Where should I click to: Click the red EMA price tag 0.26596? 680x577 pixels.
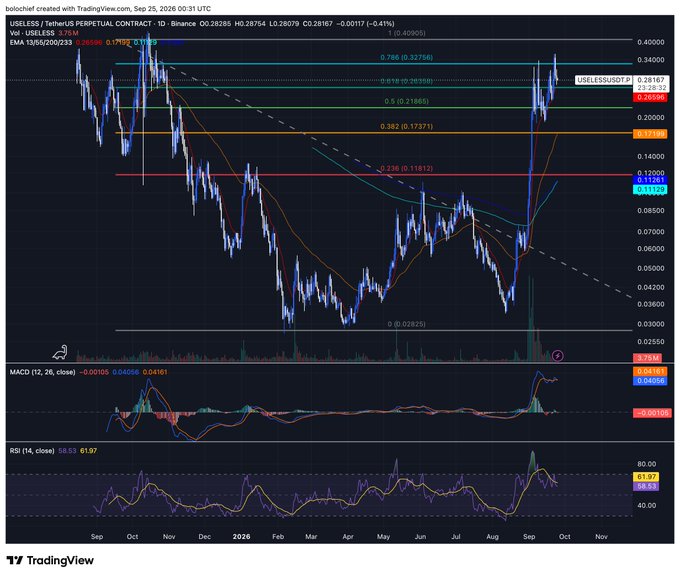651,97
